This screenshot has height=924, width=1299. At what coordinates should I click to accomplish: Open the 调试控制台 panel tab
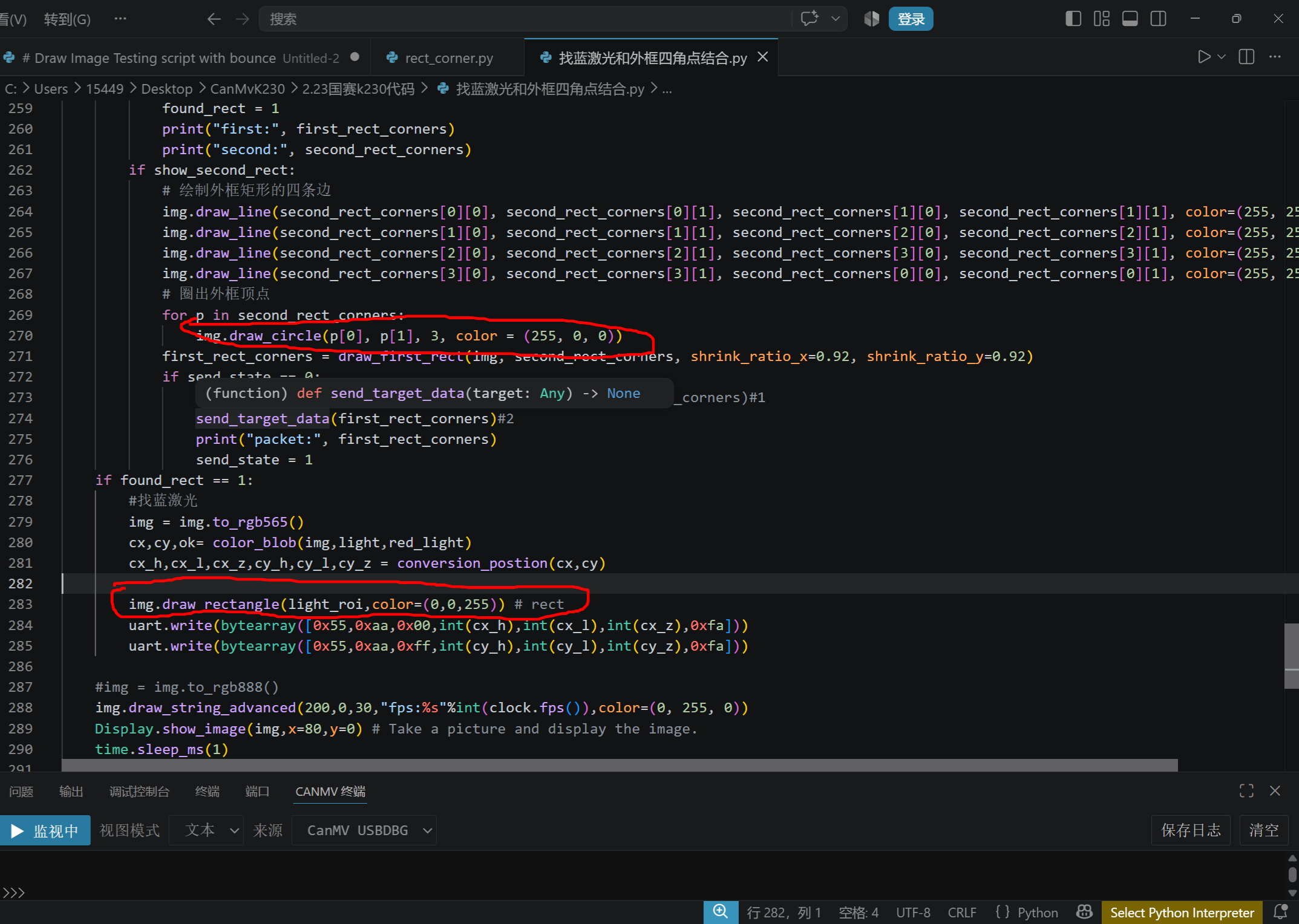point(139,792)
